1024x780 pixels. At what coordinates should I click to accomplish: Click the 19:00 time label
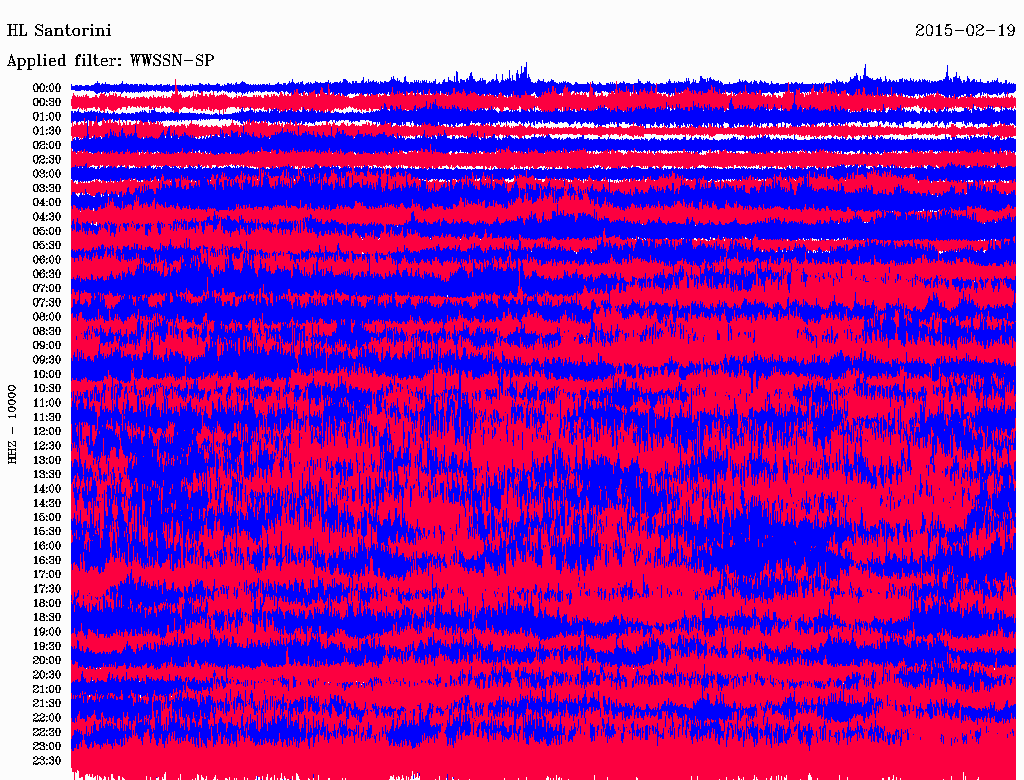coord(46,632)
